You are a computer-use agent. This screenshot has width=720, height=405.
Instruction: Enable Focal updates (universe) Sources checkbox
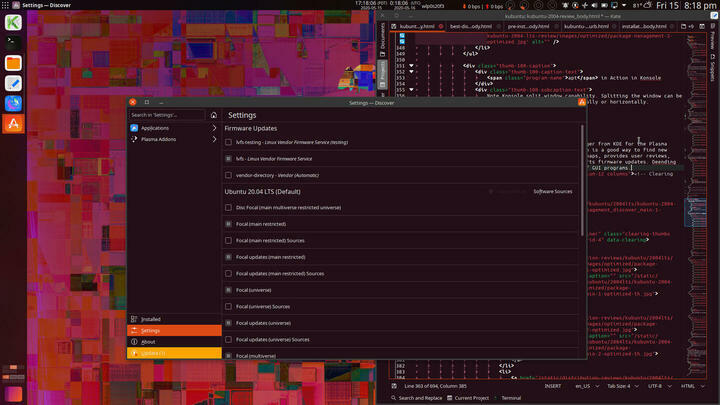228,340
